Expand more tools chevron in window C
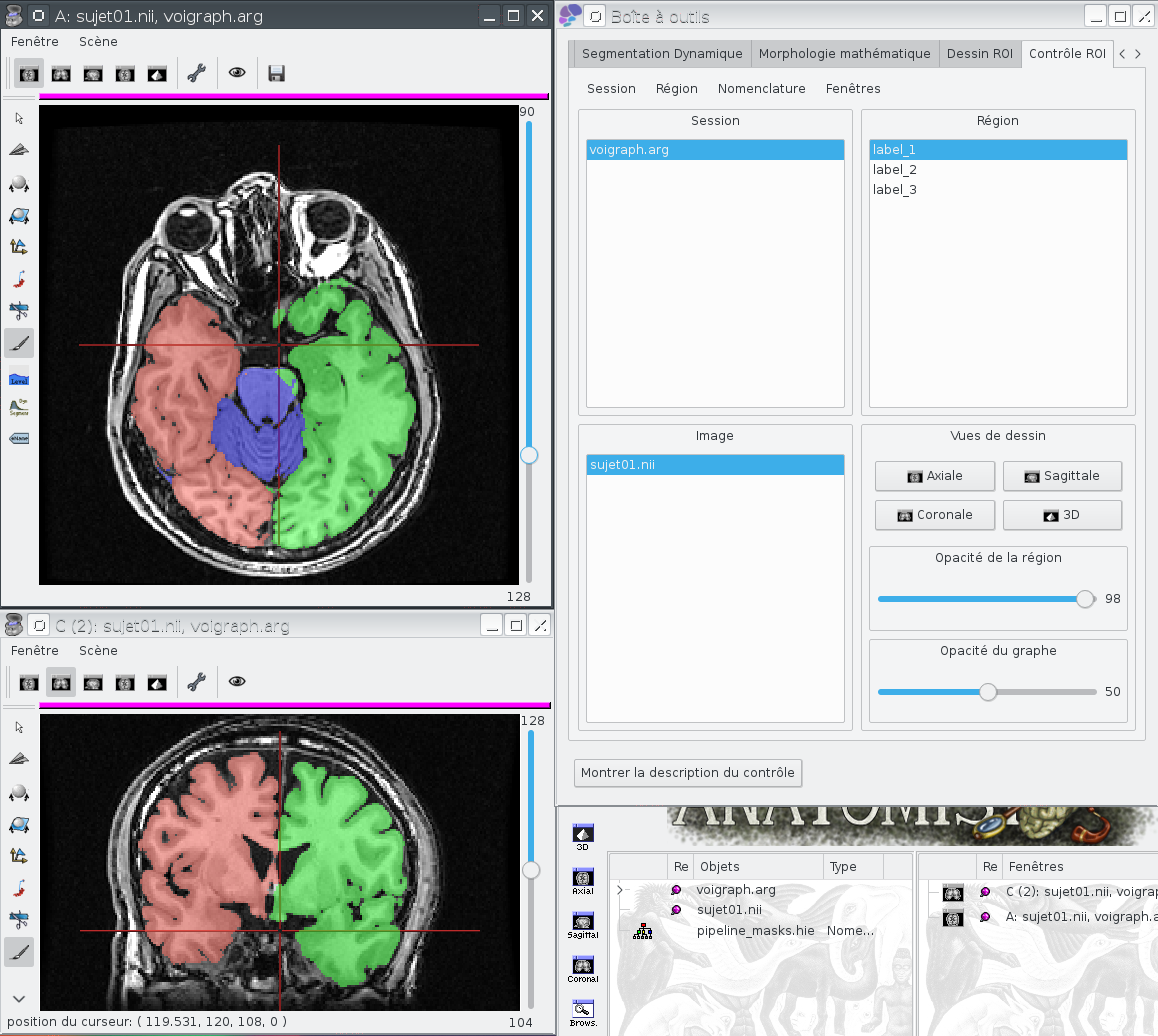 (x=19, y=998)
